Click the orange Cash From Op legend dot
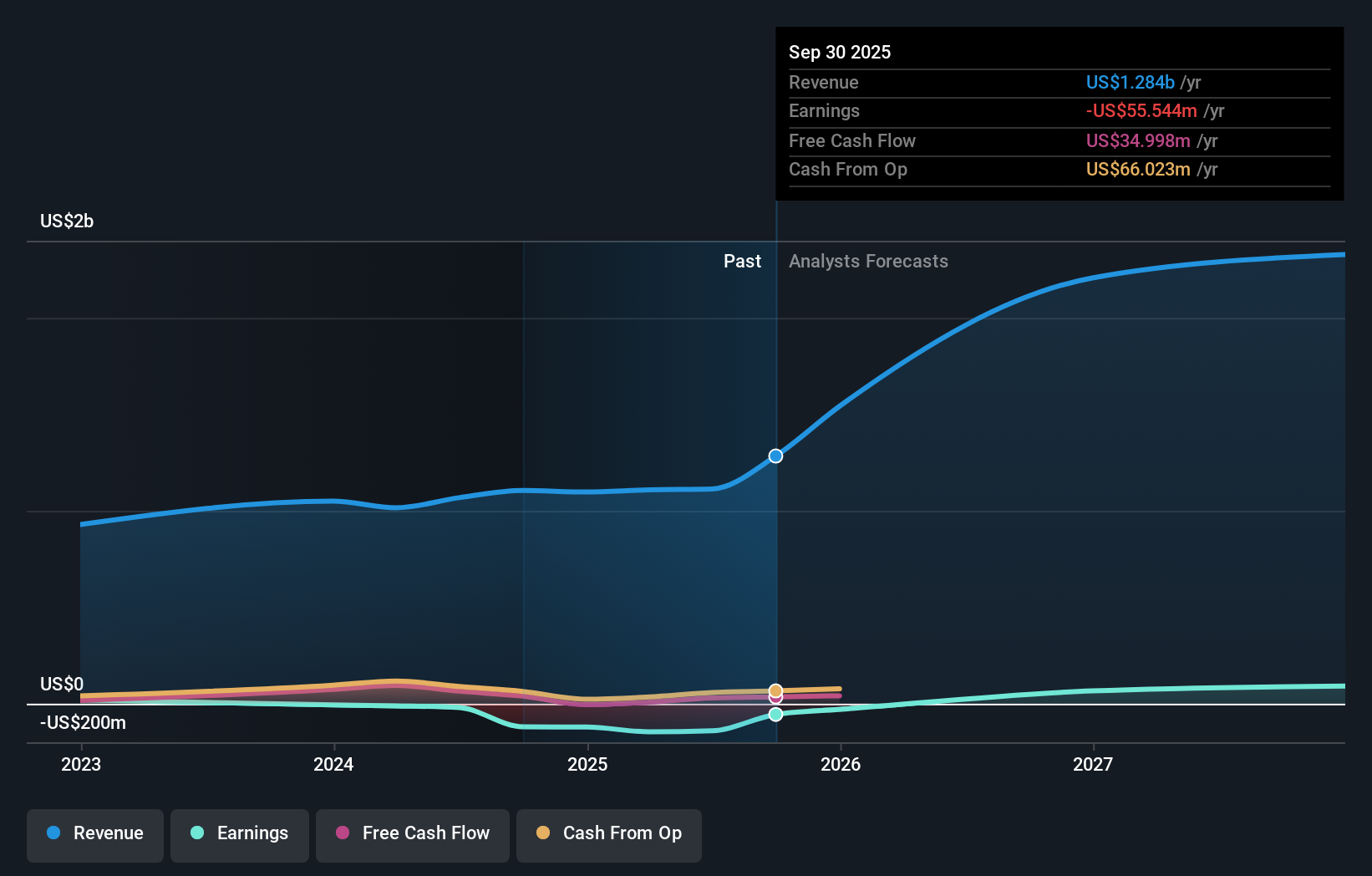 542,833
